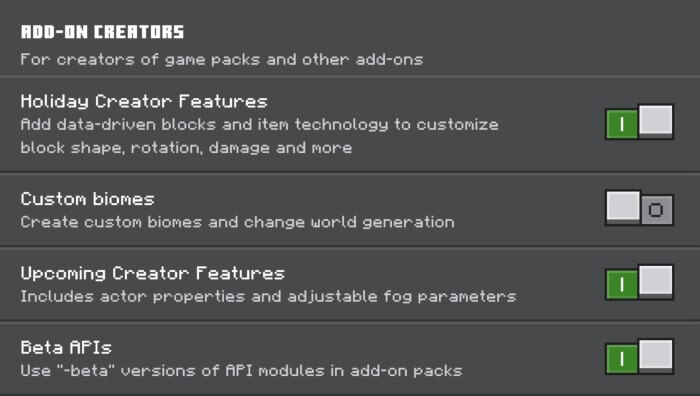Click the grey knob of Holiday Creator Features switch

click(655, 120)
